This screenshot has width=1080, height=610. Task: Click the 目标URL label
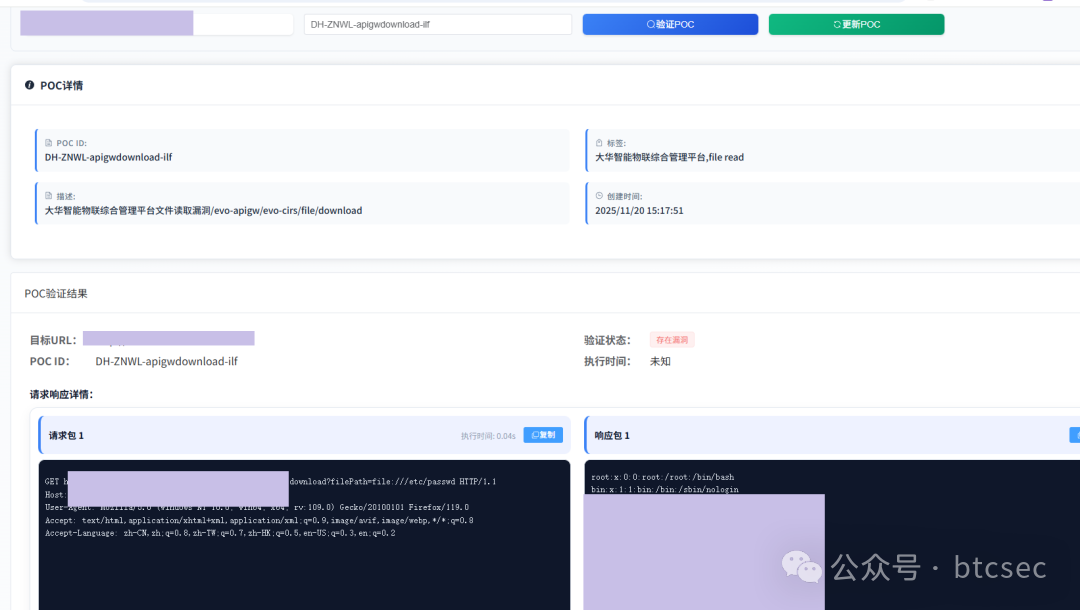click(52, 340)
